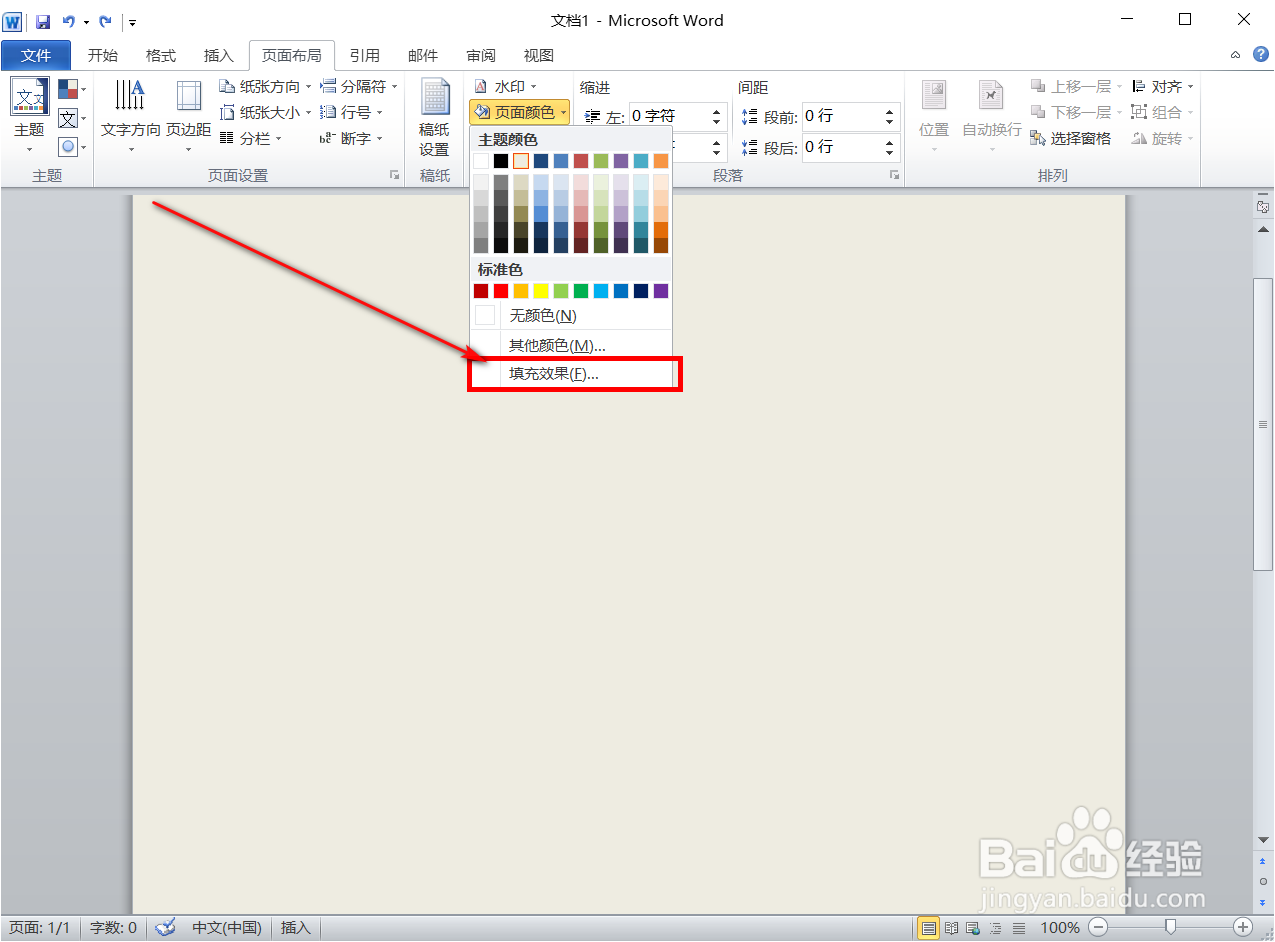Open paragraph dialog launcher
Screen dimensions: 1275x942
click(894, 175)
